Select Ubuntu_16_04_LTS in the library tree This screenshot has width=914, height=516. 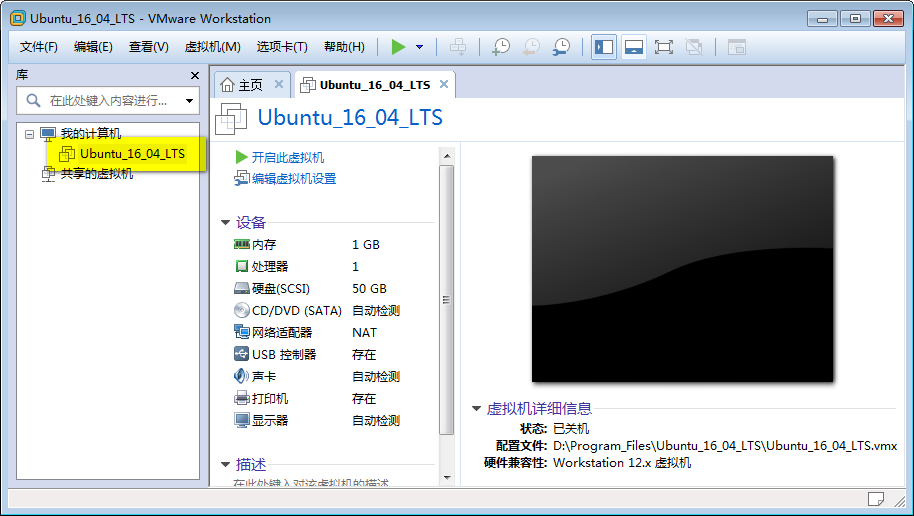tap(132, 153)
